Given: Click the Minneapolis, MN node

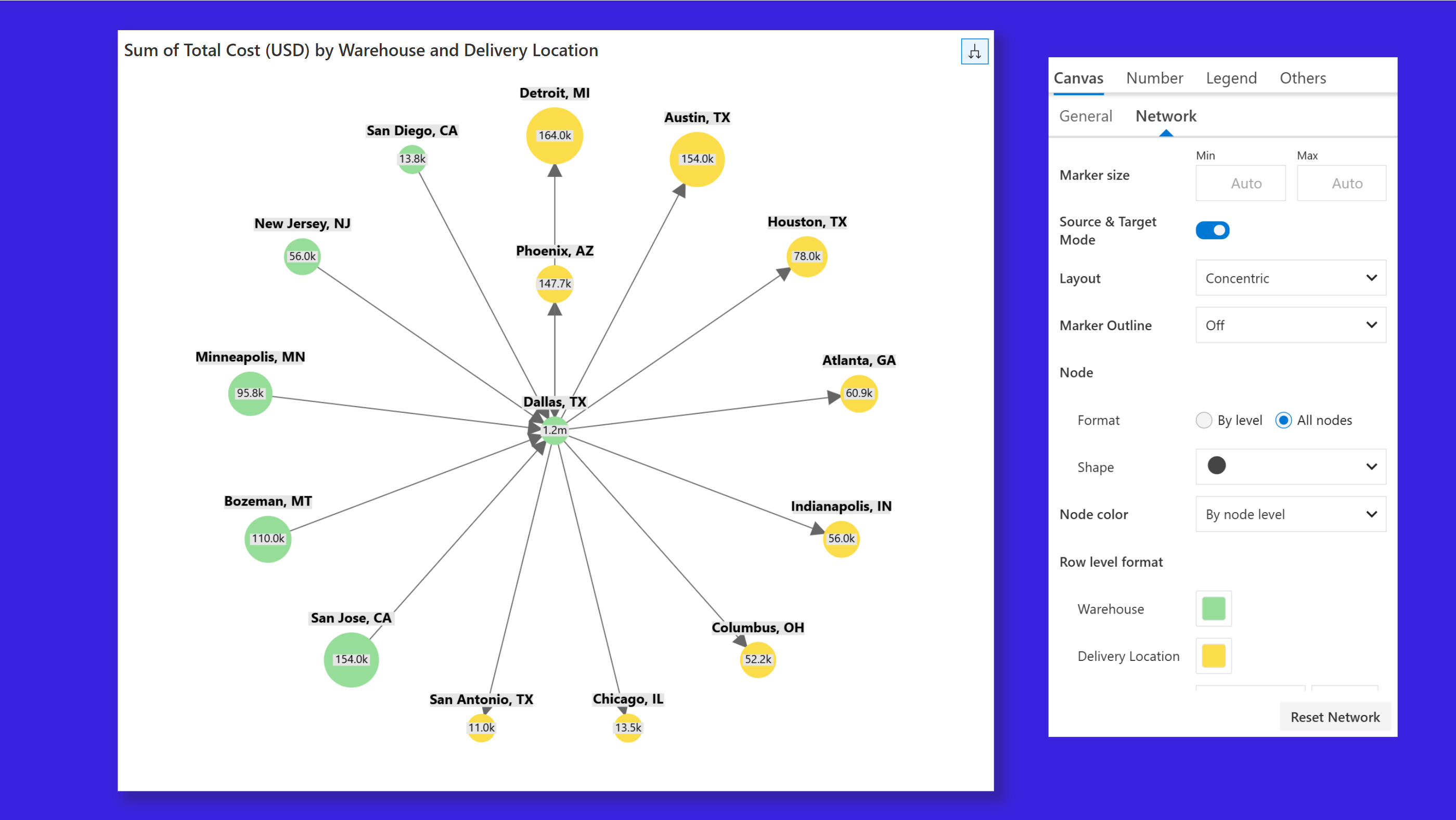Looking at the screenshot, I should tap(250, 393).
